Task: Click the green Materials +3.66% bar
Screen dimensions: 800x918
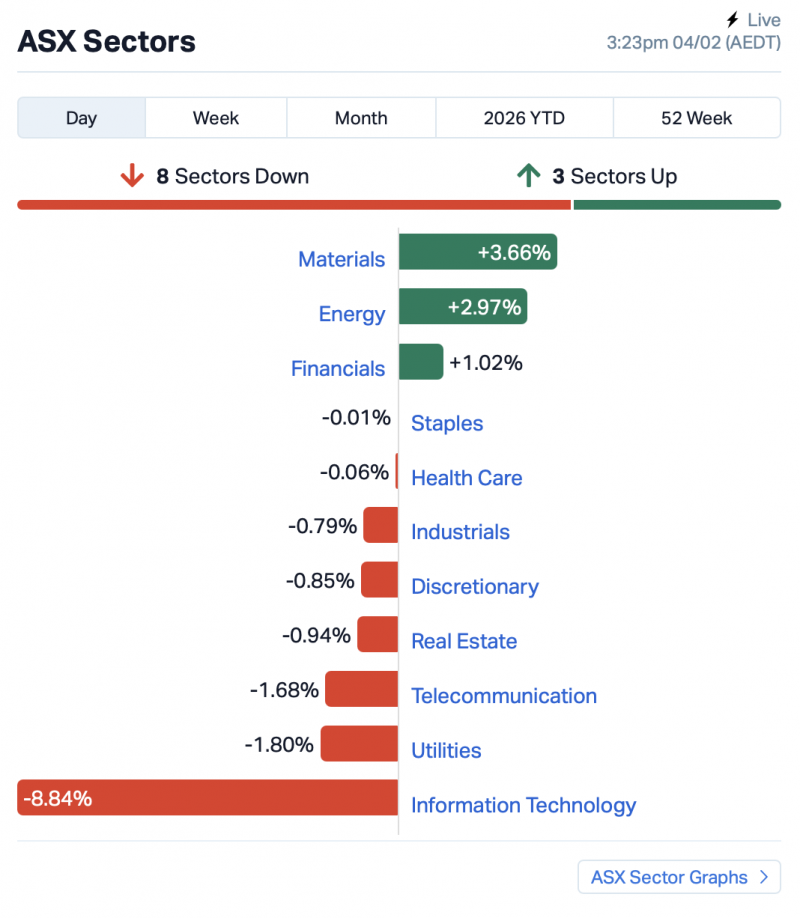Action: tap(477, 252)
